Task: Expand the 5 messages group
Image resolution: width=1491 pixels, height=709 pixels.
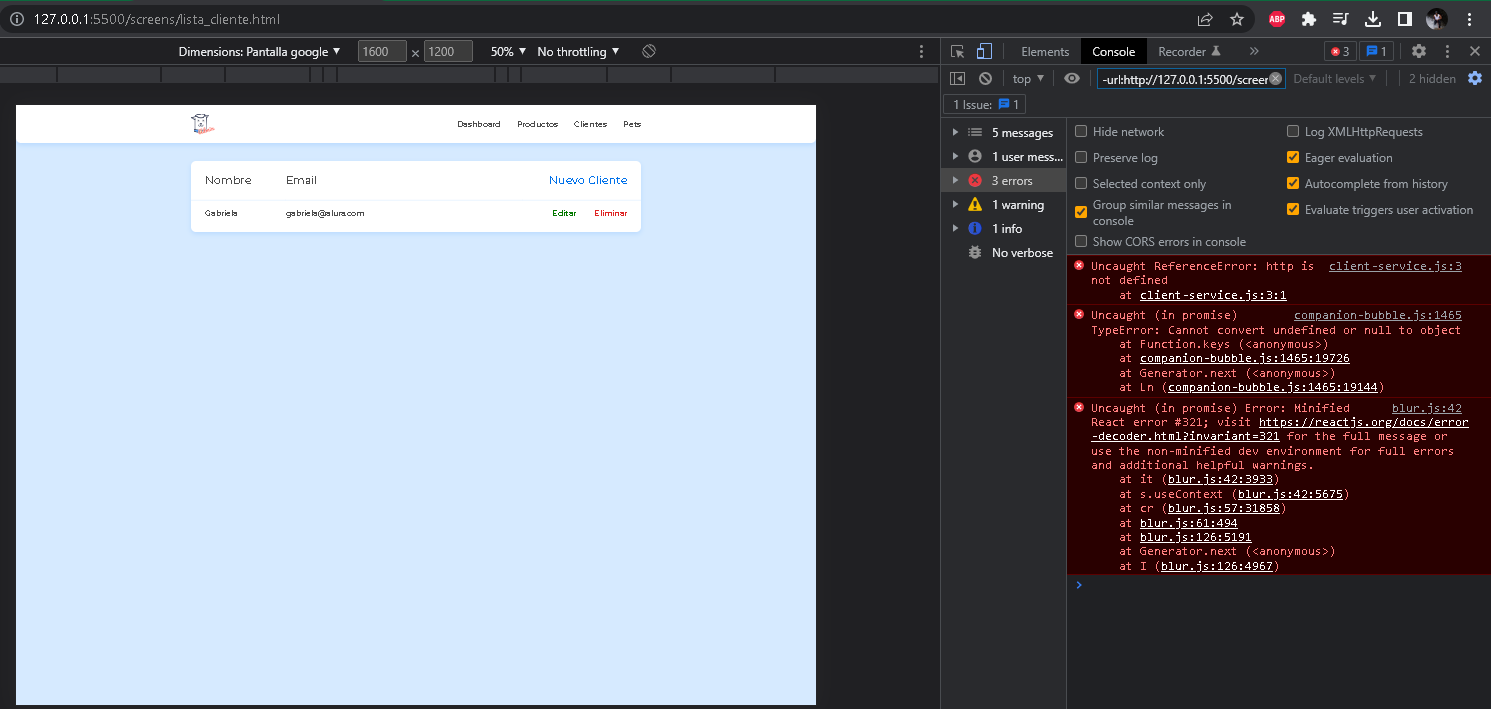Action: click(x=955, y=132)
